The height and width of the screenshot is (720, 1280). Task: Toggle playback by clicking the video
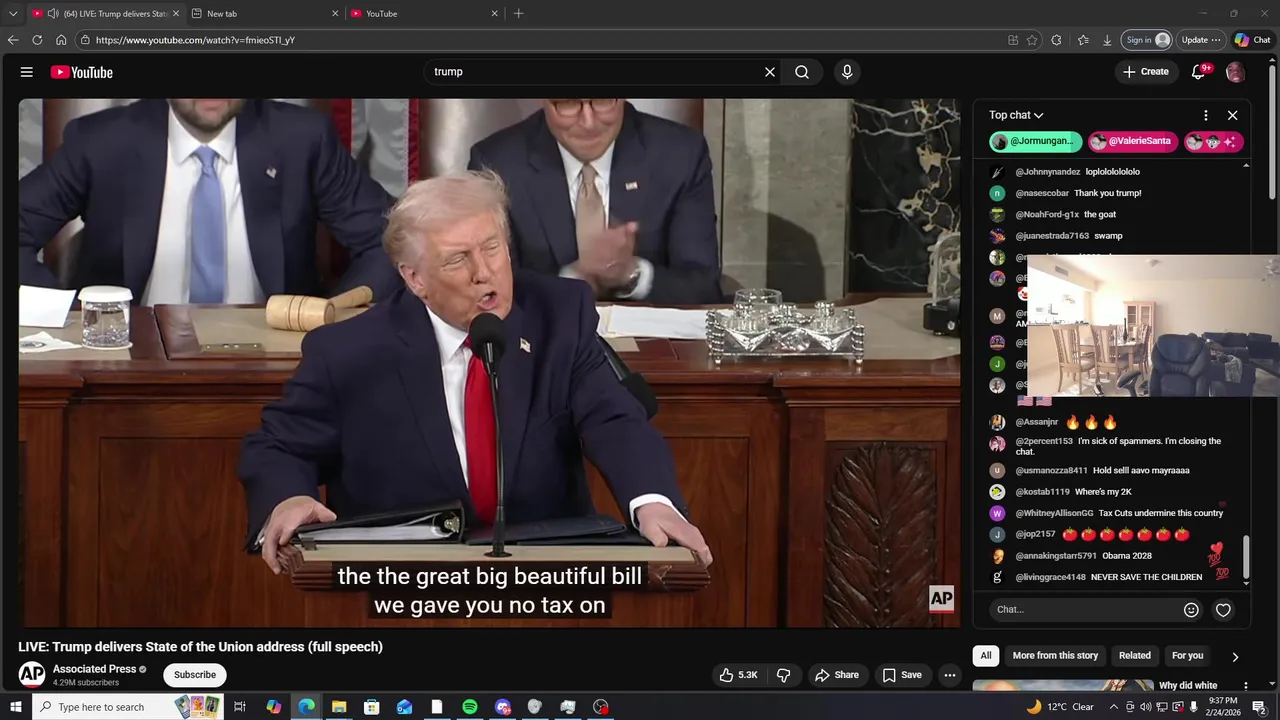click(x=489, y=362)
